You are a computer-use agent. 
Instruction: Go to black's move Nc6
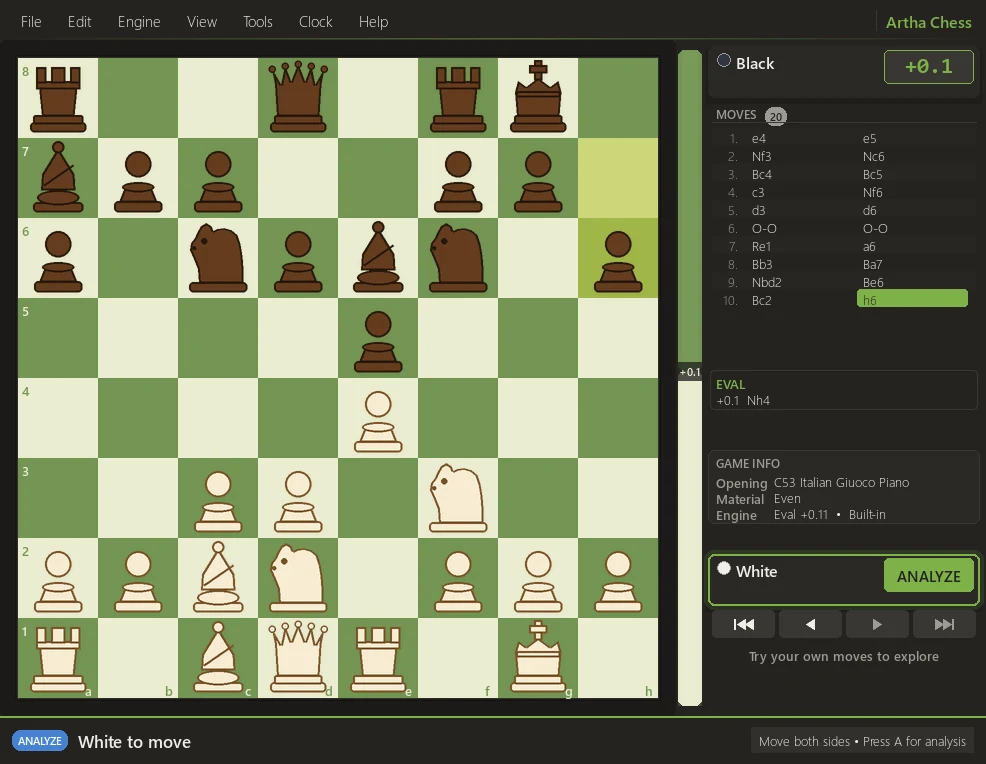point(873,157)
